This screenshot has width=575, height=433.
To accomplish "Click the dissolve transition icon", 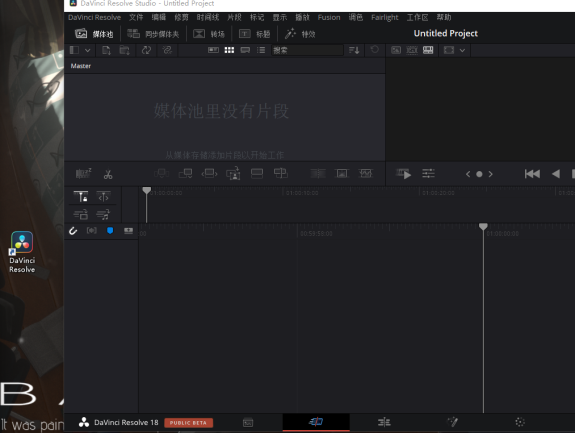I will 342,173.
